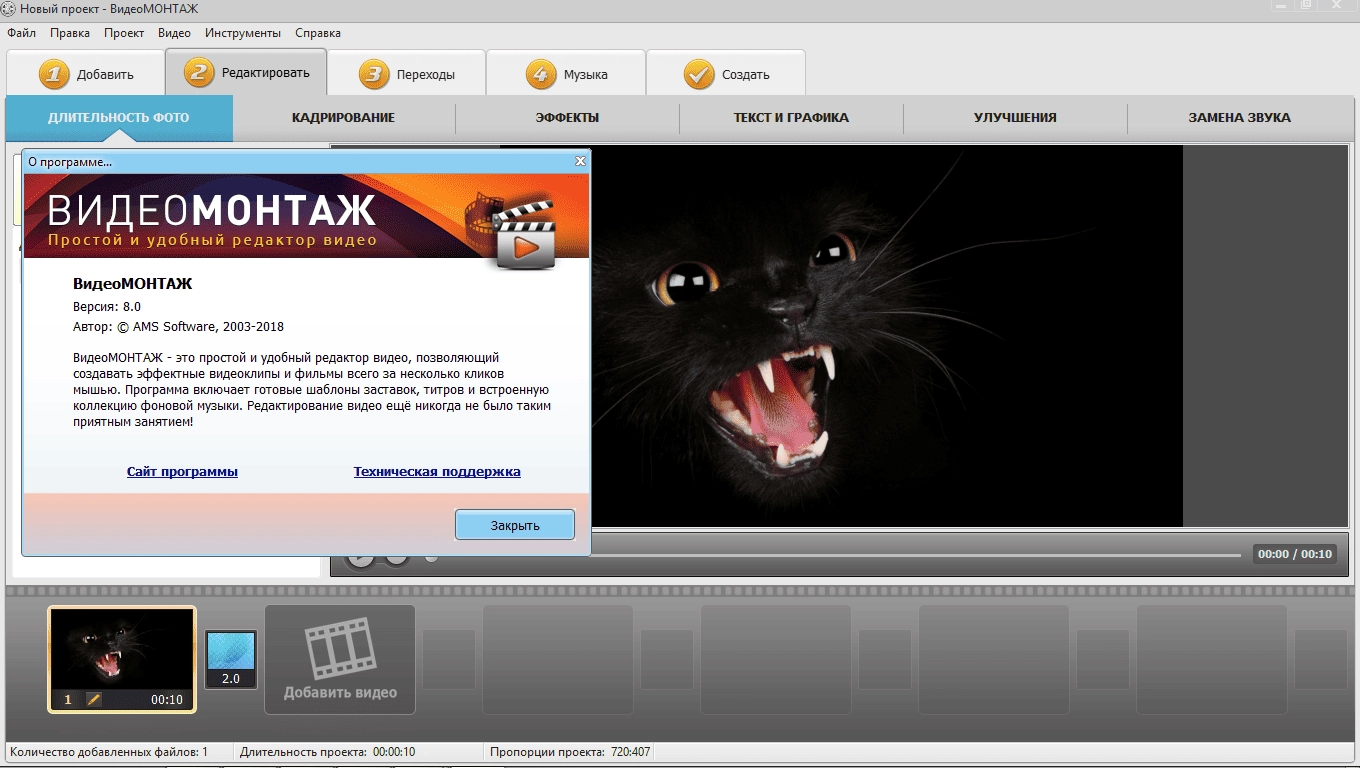Switch to the КАДРИРОВАНИЕ sub-tab

344,117
